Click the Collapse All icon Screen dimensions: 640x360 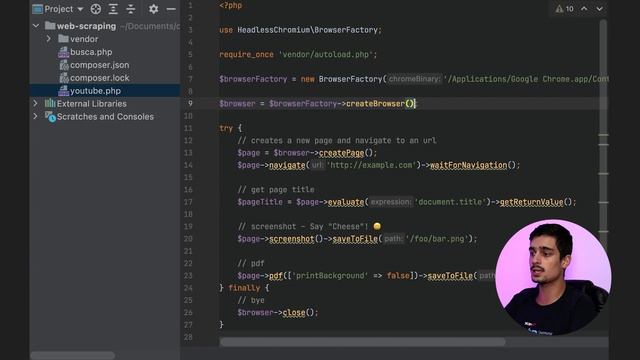tap(131, 9)
